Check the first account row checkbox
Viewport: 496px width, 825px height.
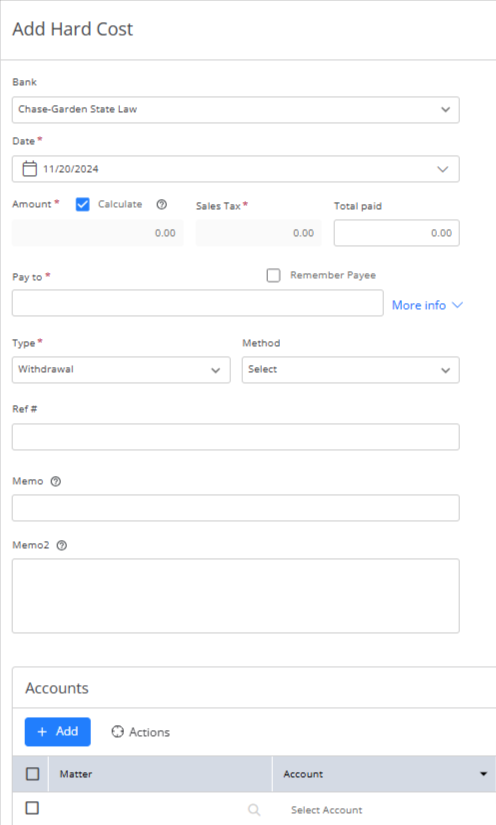(33, 808)
